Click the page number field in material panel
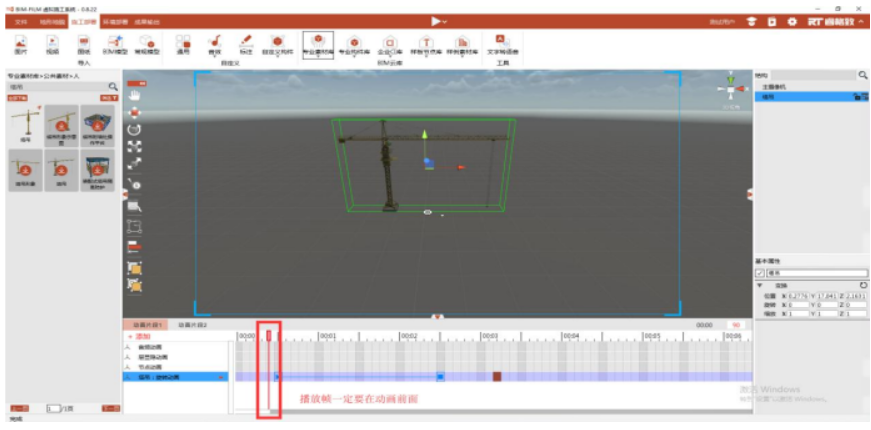Image resolution: width=871 pixels, height=430 pixels. 54,408
